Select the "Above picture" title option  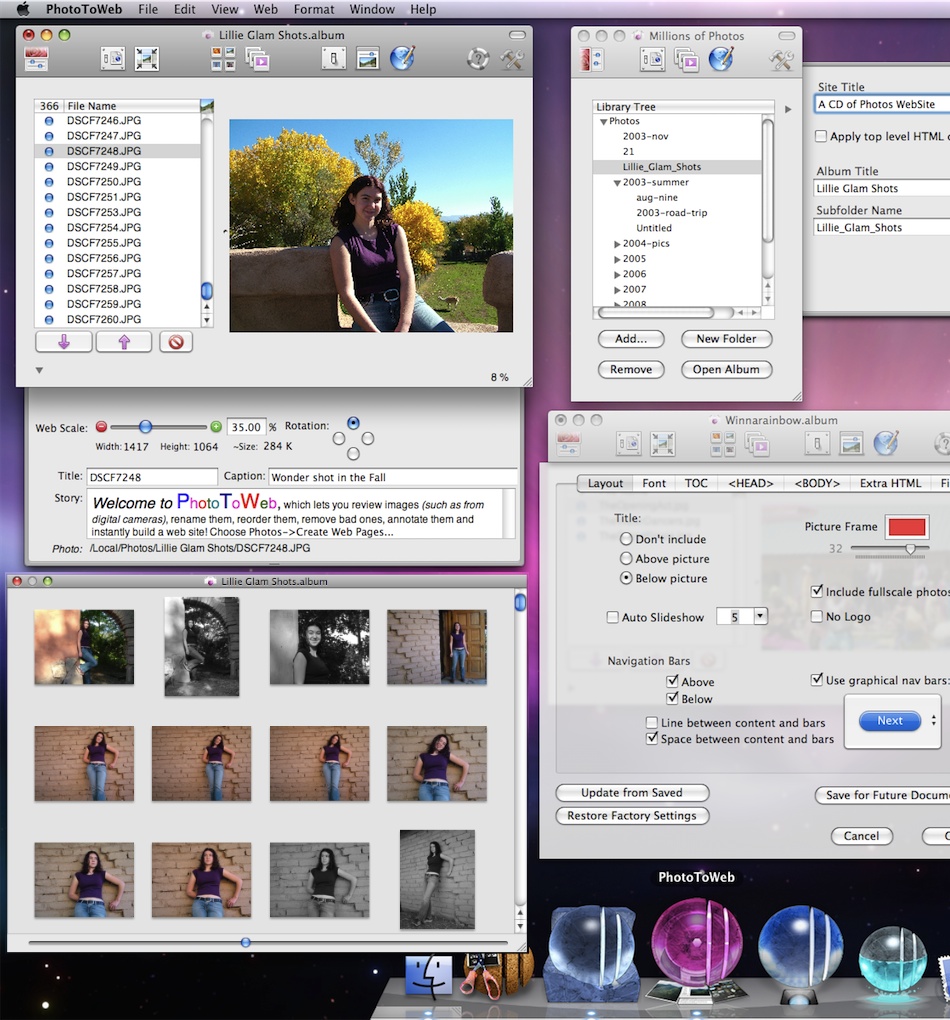626,558
